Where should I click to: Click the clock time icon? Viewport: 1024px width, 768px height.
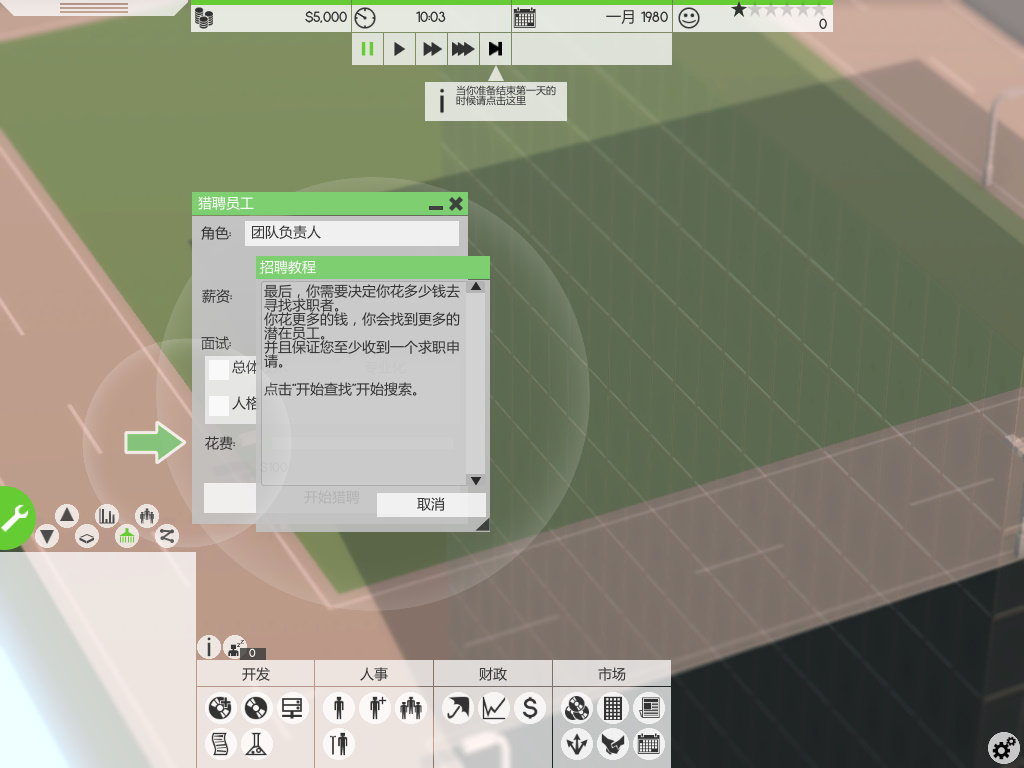point(365,18)
